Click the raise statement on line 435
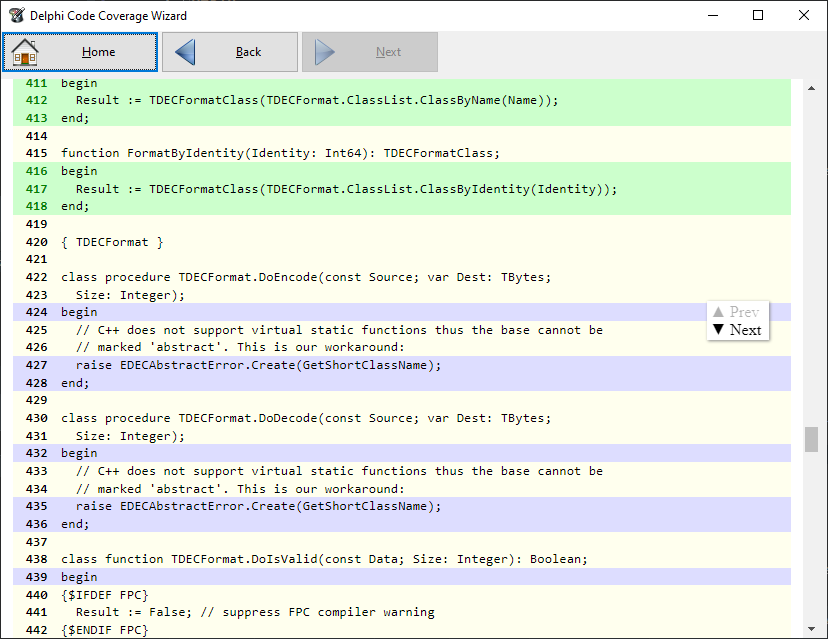828x639 pixels. [x=258, y=506]
